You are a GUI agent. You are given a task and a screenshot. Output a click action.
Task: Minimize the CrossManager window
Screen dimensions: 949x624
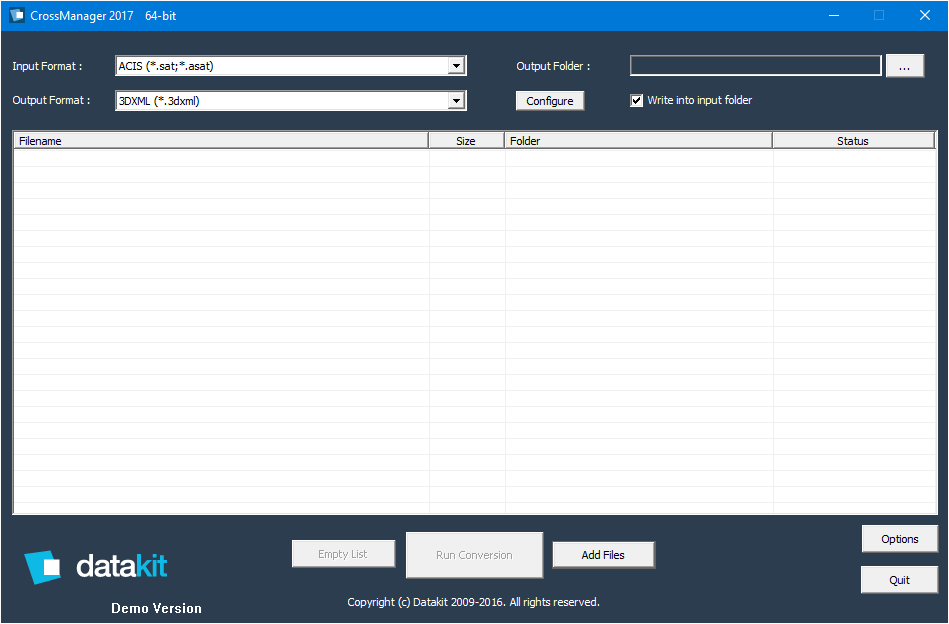pos(834,15)
